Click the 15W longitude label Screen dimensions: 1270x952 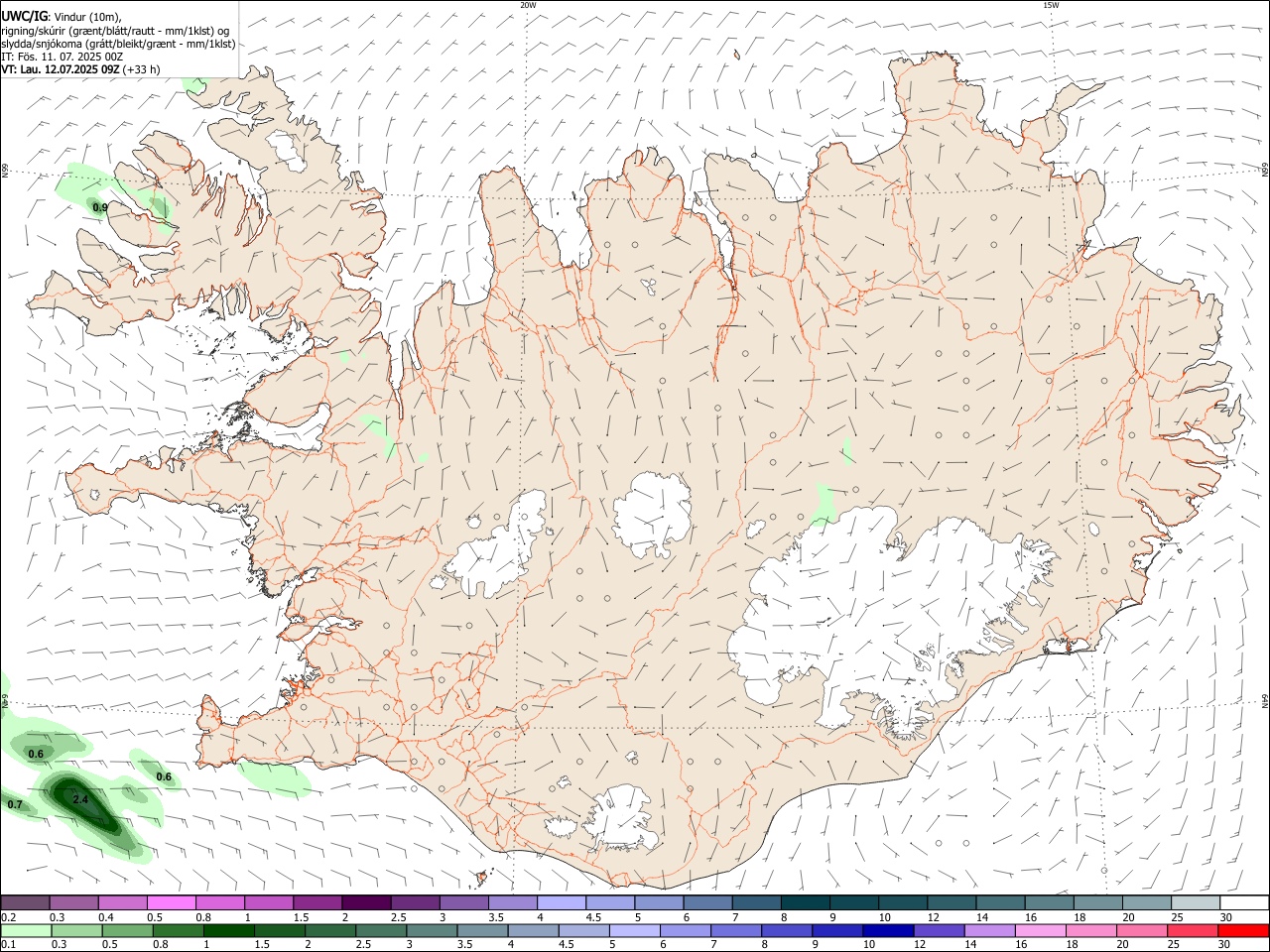click(x=1051, y=5)
